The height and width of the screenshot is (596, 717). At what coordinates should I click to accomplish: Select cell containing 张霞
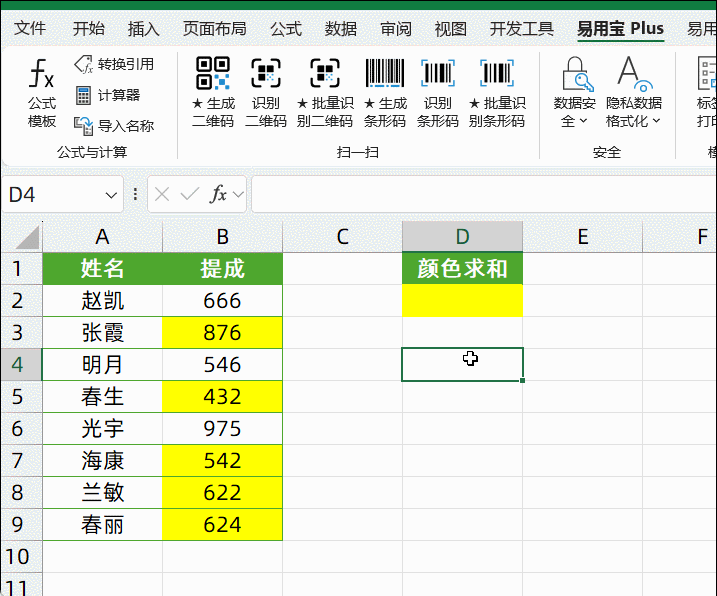coord(102,333)
